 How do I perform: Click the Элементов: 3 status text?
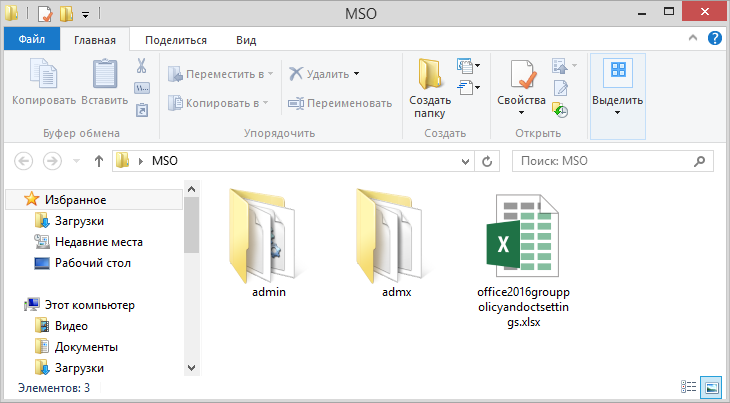coord(54,388)
